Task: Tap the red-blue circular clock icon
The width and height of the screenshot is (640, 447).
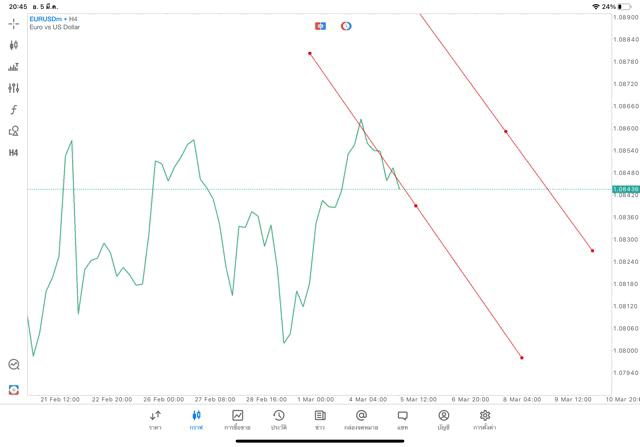Action: (346, 25)
